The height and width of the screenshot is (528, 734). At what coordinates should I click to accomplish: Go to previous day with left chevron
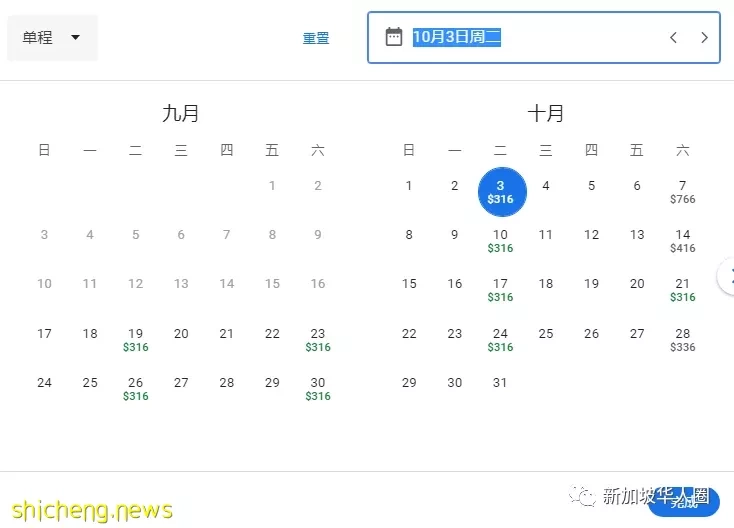pyautogui.click(x=673, y=37)
